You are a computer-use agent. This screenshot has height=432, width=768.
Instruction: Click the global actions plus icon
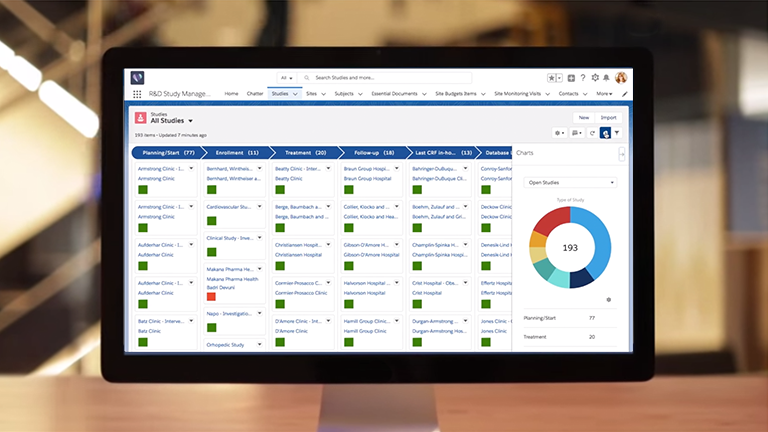click(x=571, y=78)
